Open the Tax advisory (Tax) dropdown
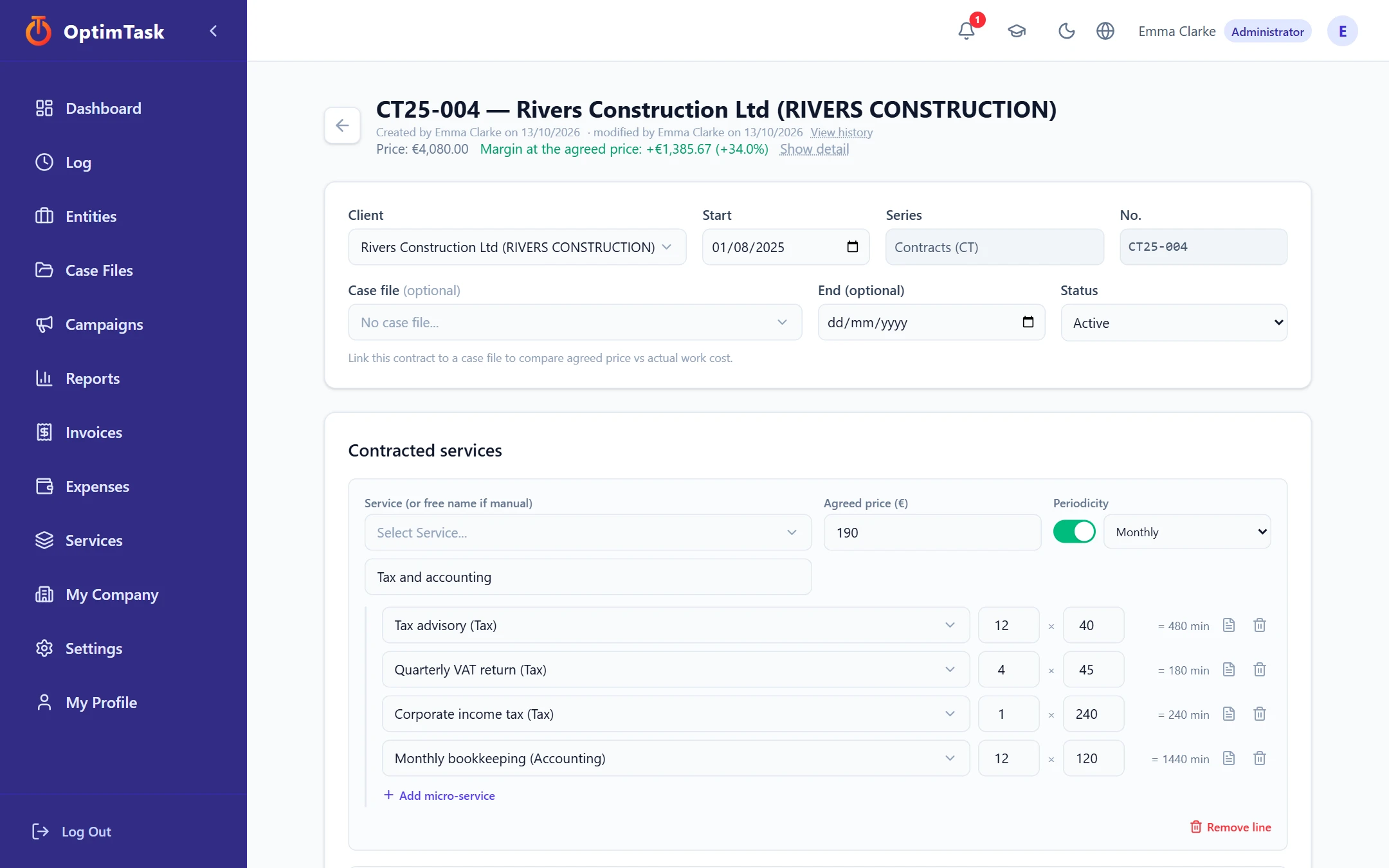This screenshot has height=868, width=1389. [x=675, y=625]
